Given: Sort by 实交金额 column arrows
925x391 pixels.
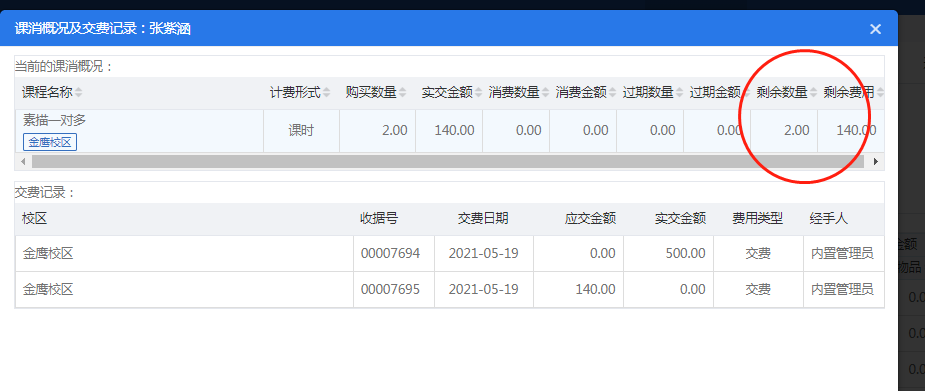Looking at the screenshot, I should tap(478, 93).
